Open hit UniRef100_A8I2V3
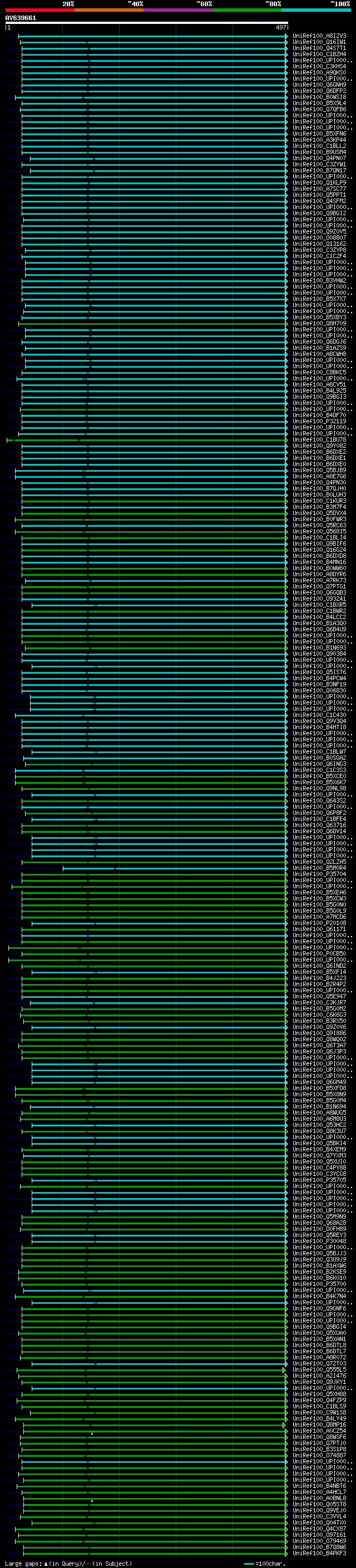Screen dimensions: 356x1568 (x=319, y=36)
